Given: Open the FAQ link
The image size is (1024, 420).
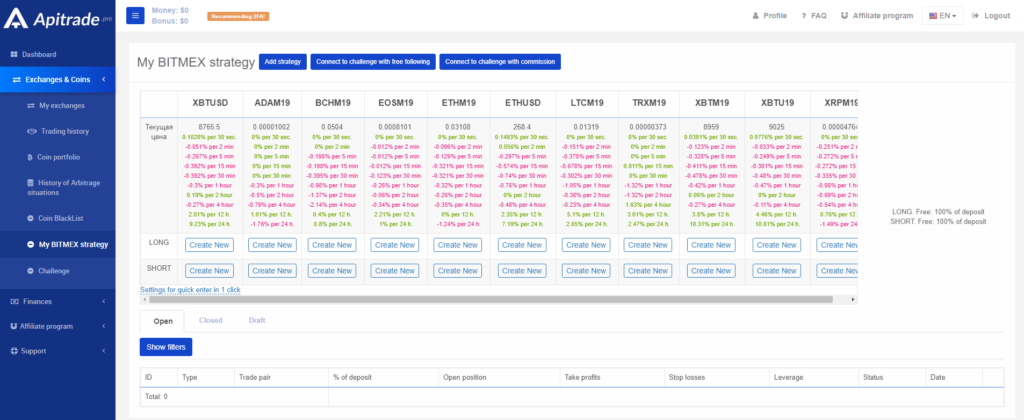Looking at the screenshot, I should coord(814,16).
